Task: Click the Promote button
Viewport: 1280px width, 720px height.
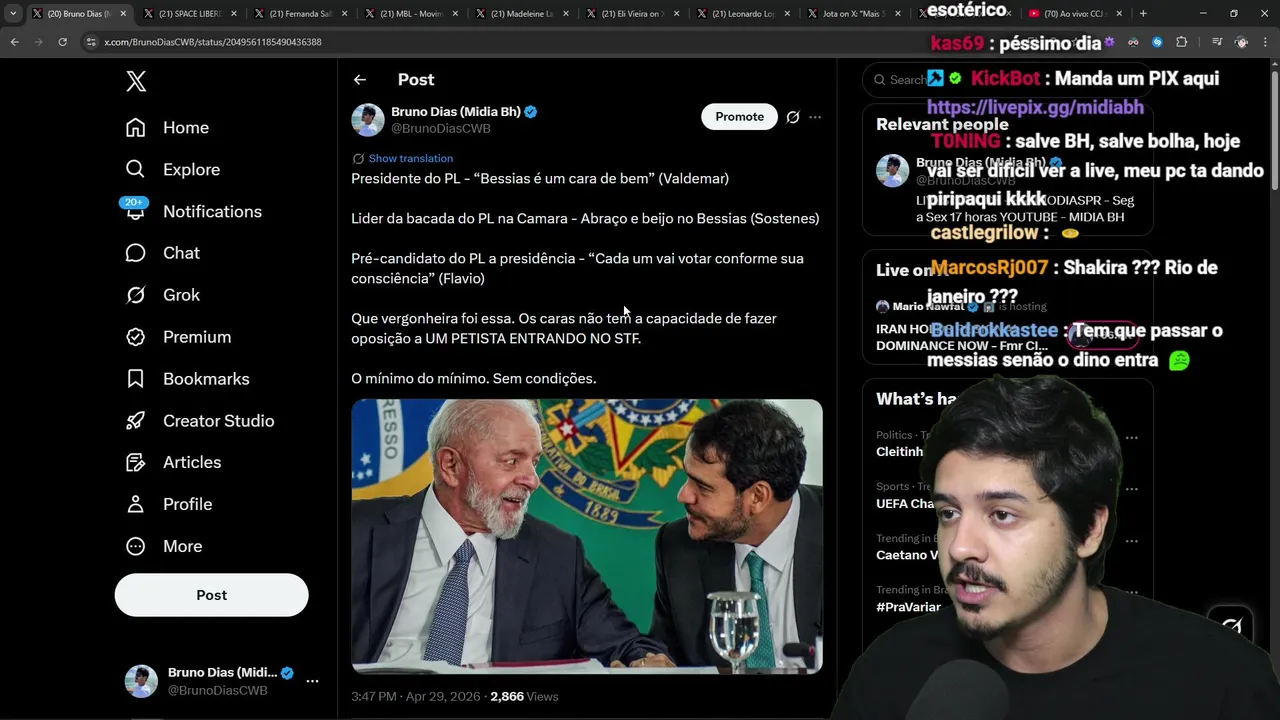Action: [739, 117]
